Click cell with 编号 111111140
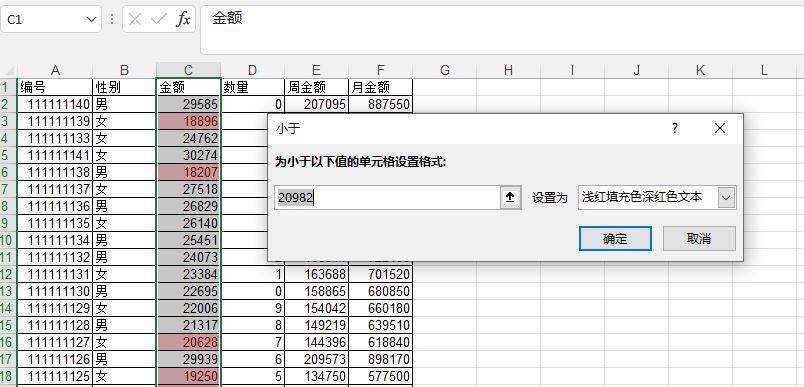804x387 pixels. coord(55,105)
